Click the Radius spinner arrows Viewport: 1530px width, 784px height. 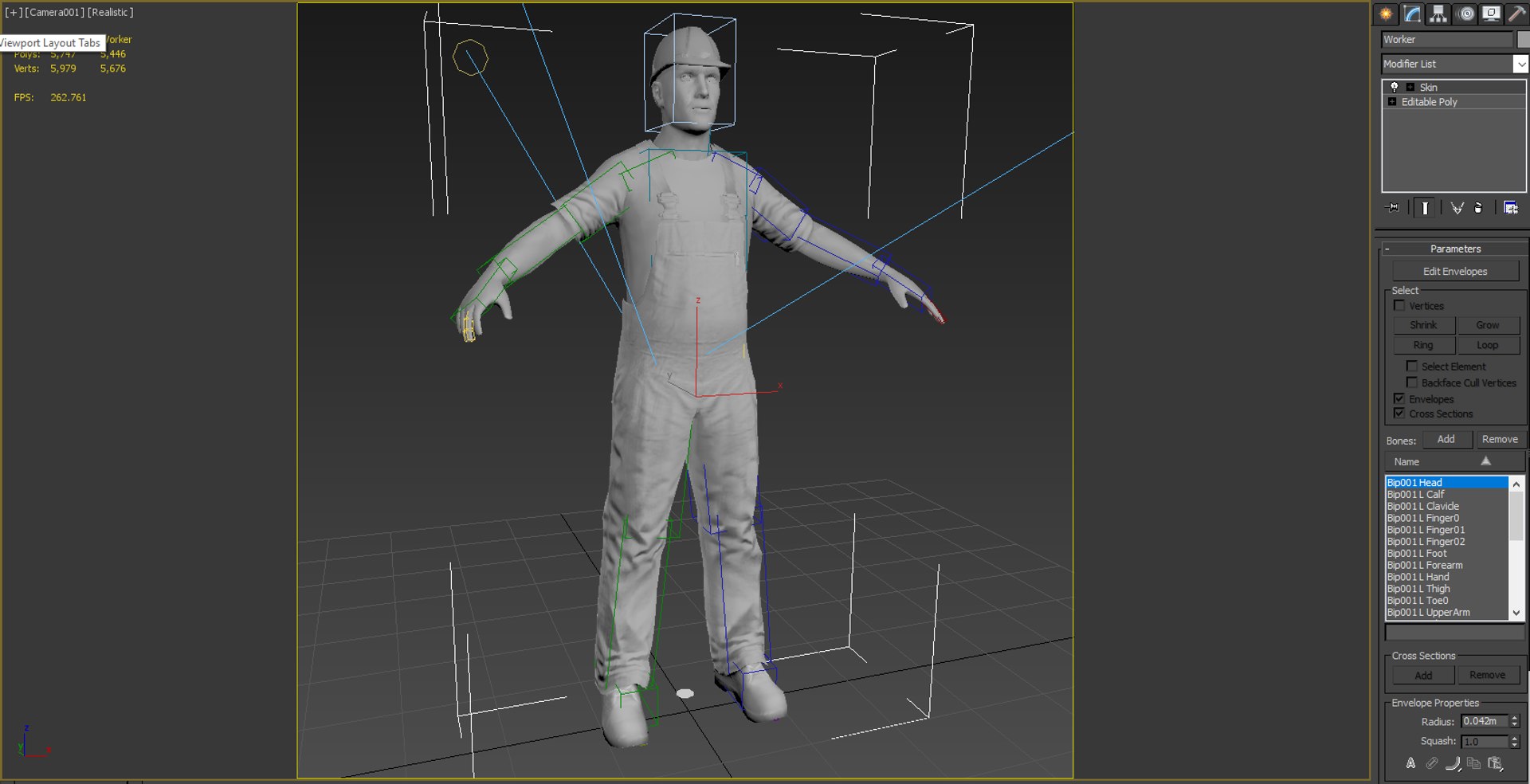click(1515, 721)
